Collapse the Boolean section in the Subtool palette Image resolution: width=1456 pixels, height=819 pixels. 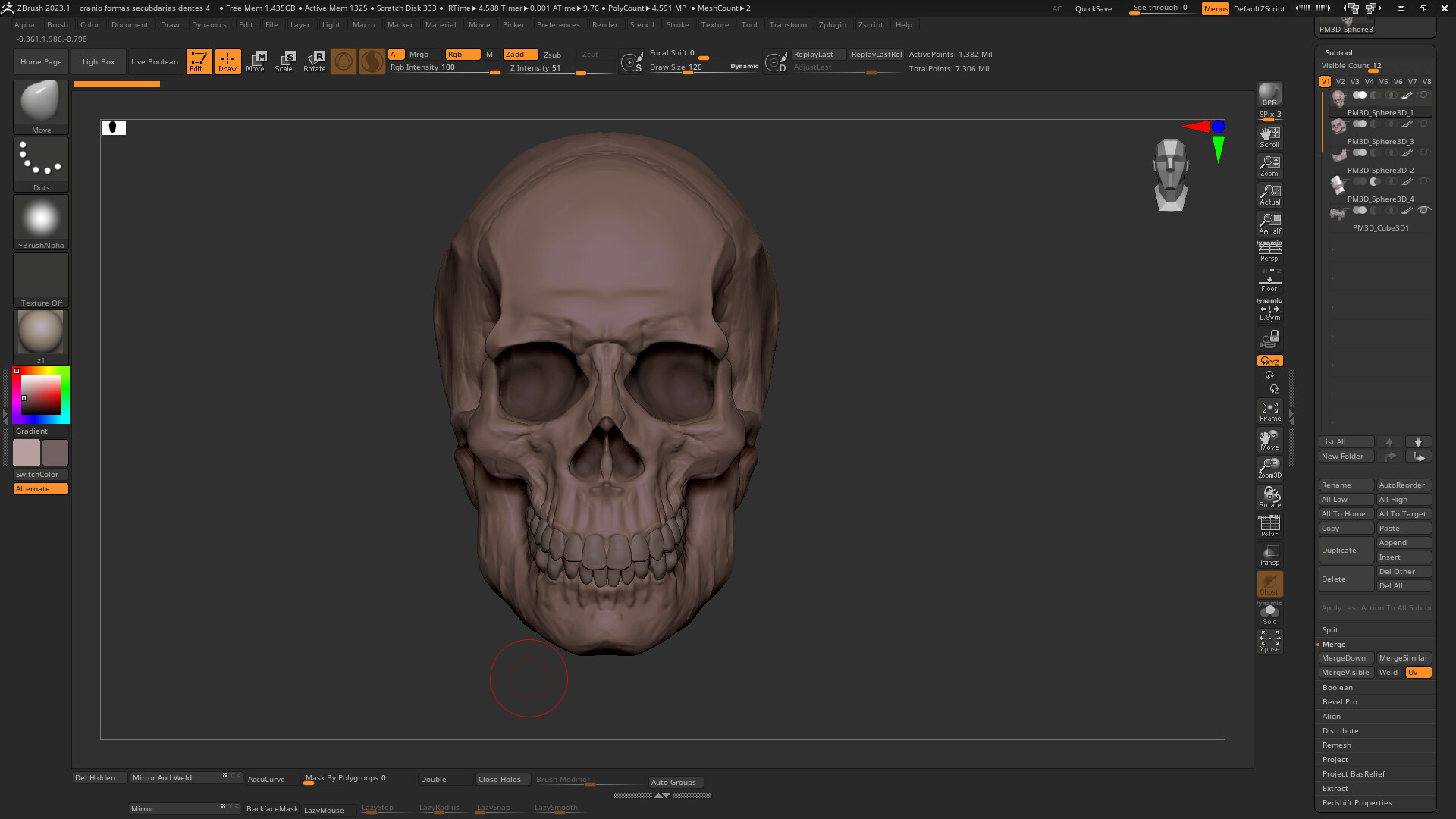(1337, 687)
